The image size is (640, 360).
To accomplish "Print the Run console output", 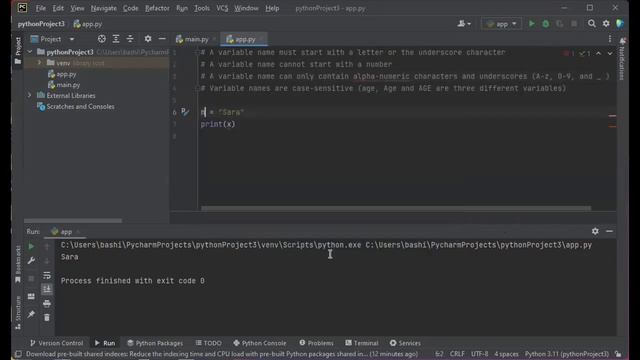I will 47,304.
